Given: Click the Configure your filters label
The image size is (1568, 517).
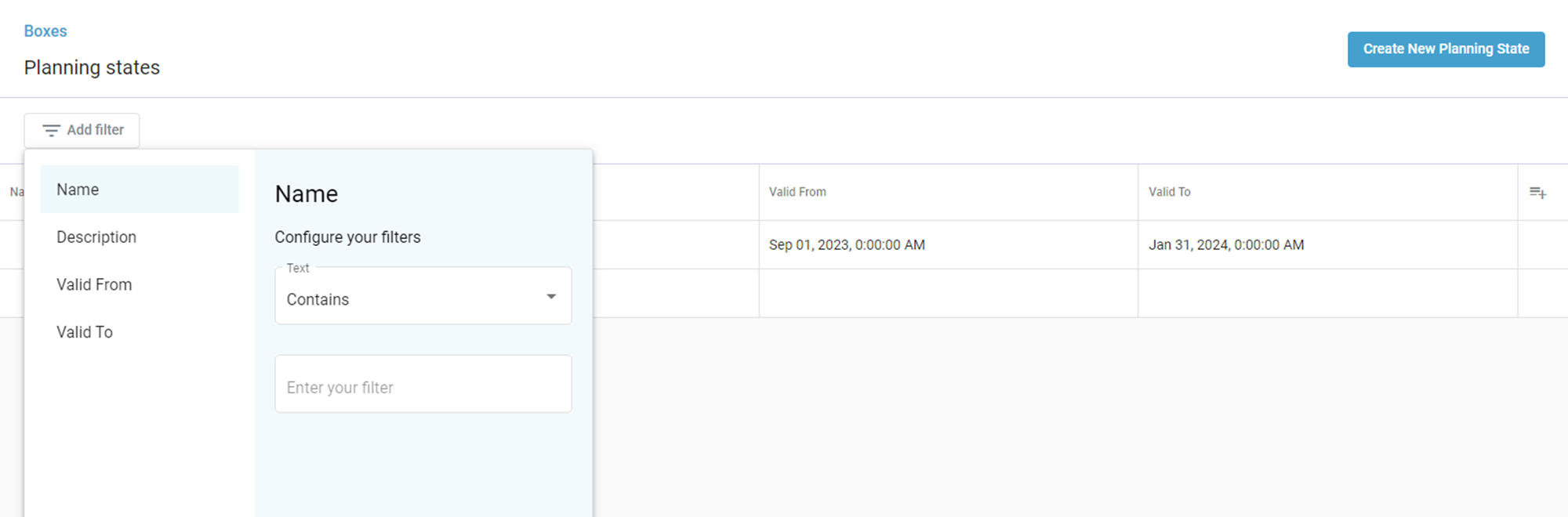Looking at the screenshot, I should (347, 237).
